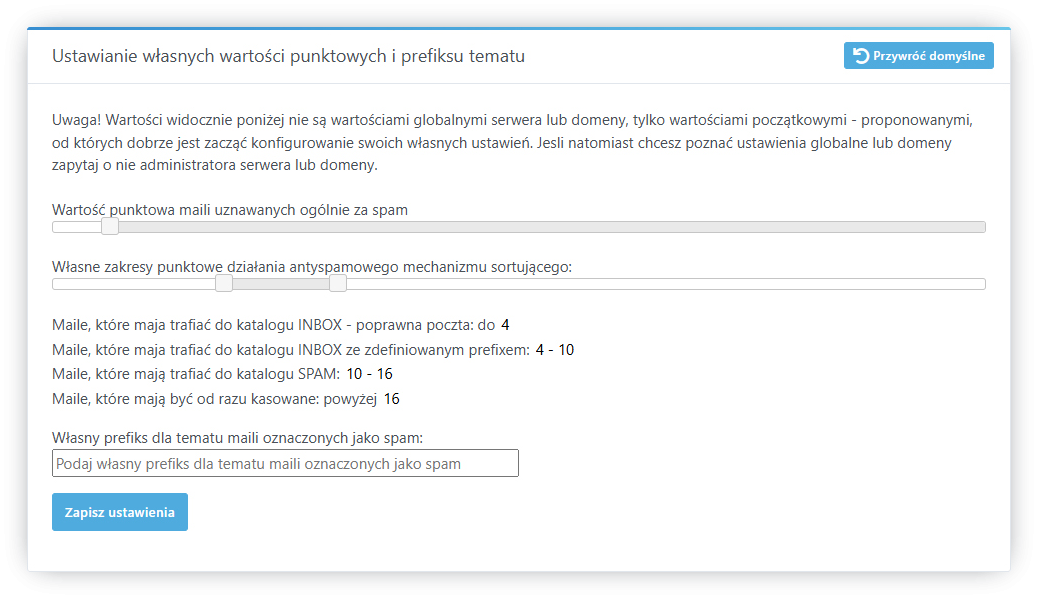The height and width of the screenshot is (599, 1038).
Task: Select the right handle of the range slider
Action: (338, 284)
